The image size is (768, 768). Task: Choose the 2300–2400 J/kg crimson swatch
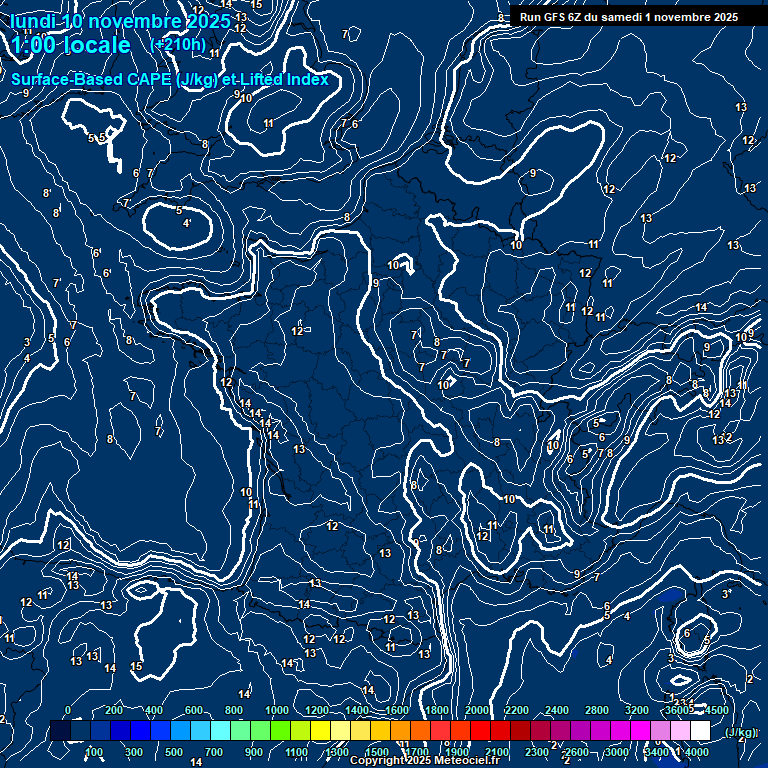coord(540,730)
